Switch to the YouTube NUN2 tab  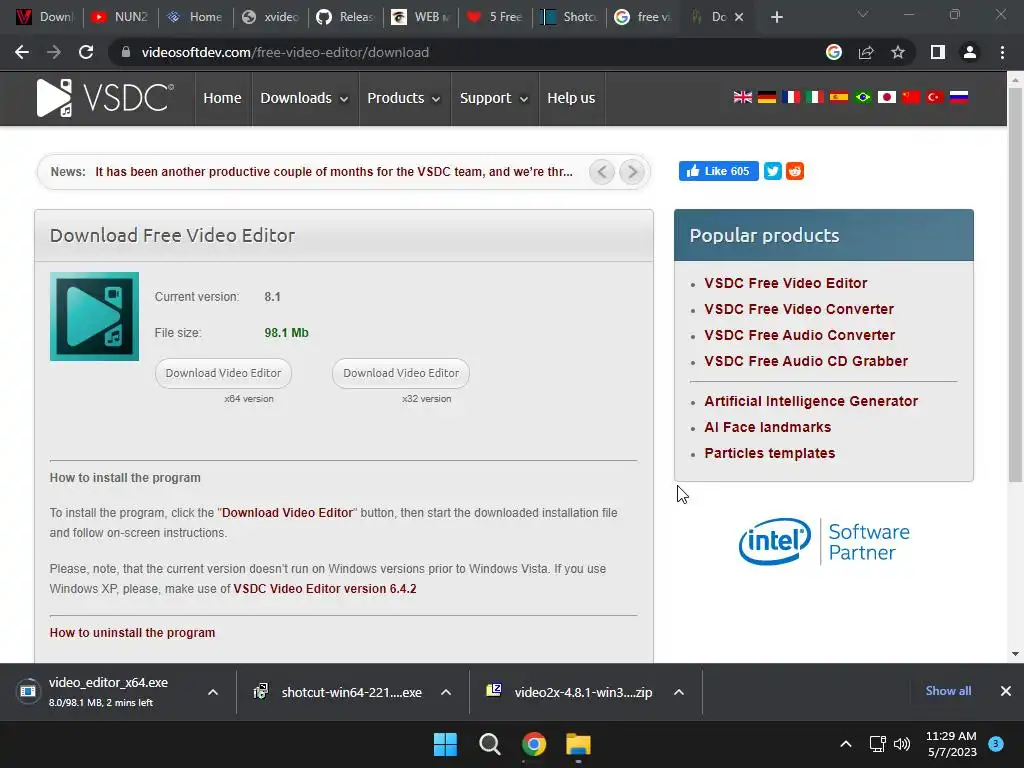pos(120,17)
